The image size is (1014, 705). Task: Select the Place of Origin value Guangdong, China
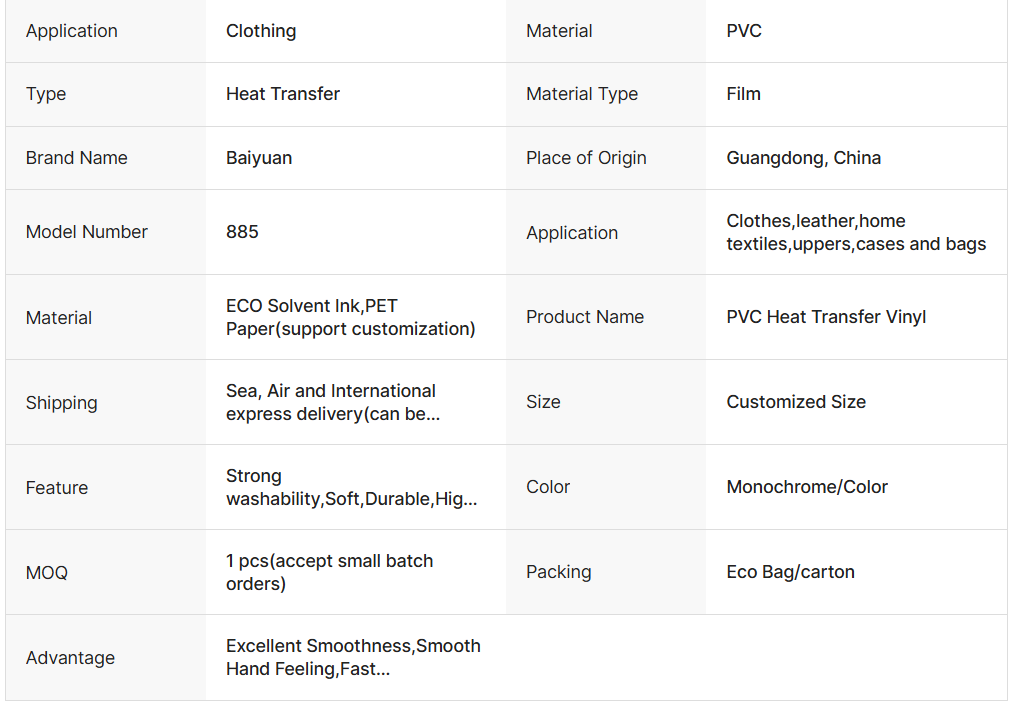(x=803, y=158)
